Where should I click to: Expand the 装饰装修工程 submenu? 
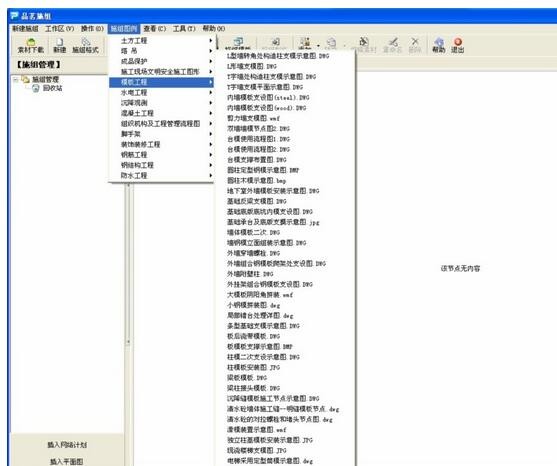pos(161,144)
